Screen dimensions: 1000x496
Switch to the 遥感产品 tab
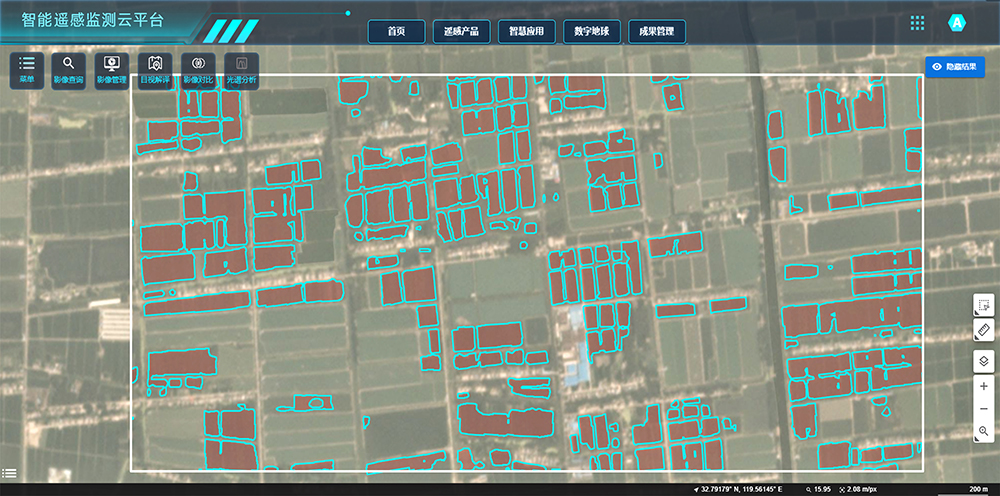pyautogui.click(x=461, y=32)
